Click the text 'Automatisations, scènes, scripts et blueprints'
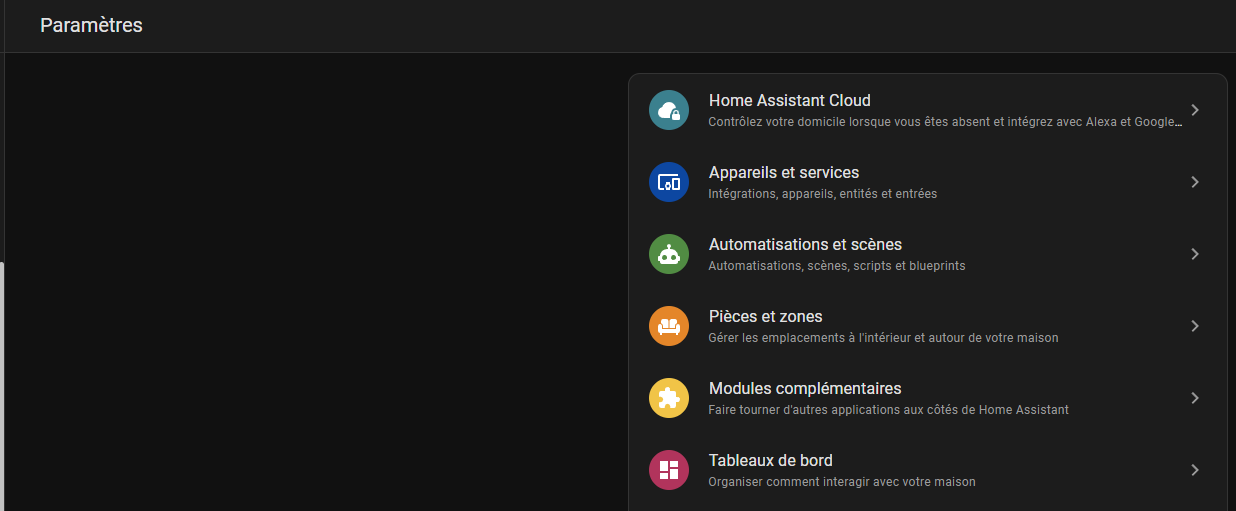 837,266
